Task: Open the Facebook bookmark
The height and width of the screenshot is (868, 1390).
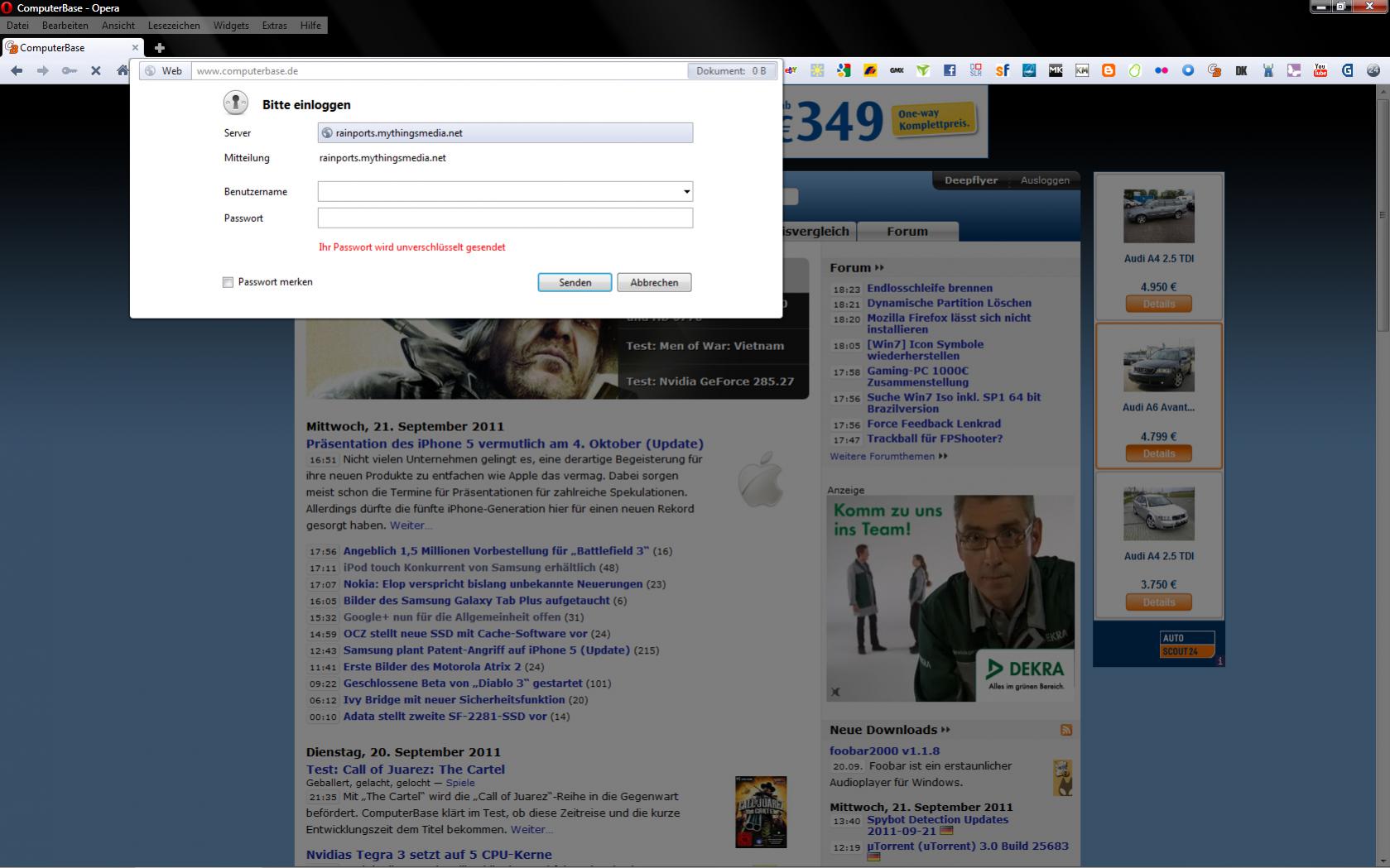Action: 950,71
